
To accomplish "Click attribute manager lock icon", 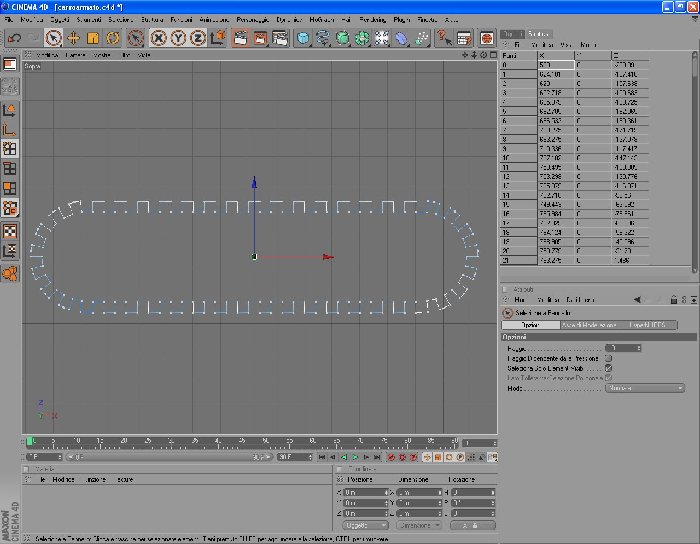I will pos(674,300).
